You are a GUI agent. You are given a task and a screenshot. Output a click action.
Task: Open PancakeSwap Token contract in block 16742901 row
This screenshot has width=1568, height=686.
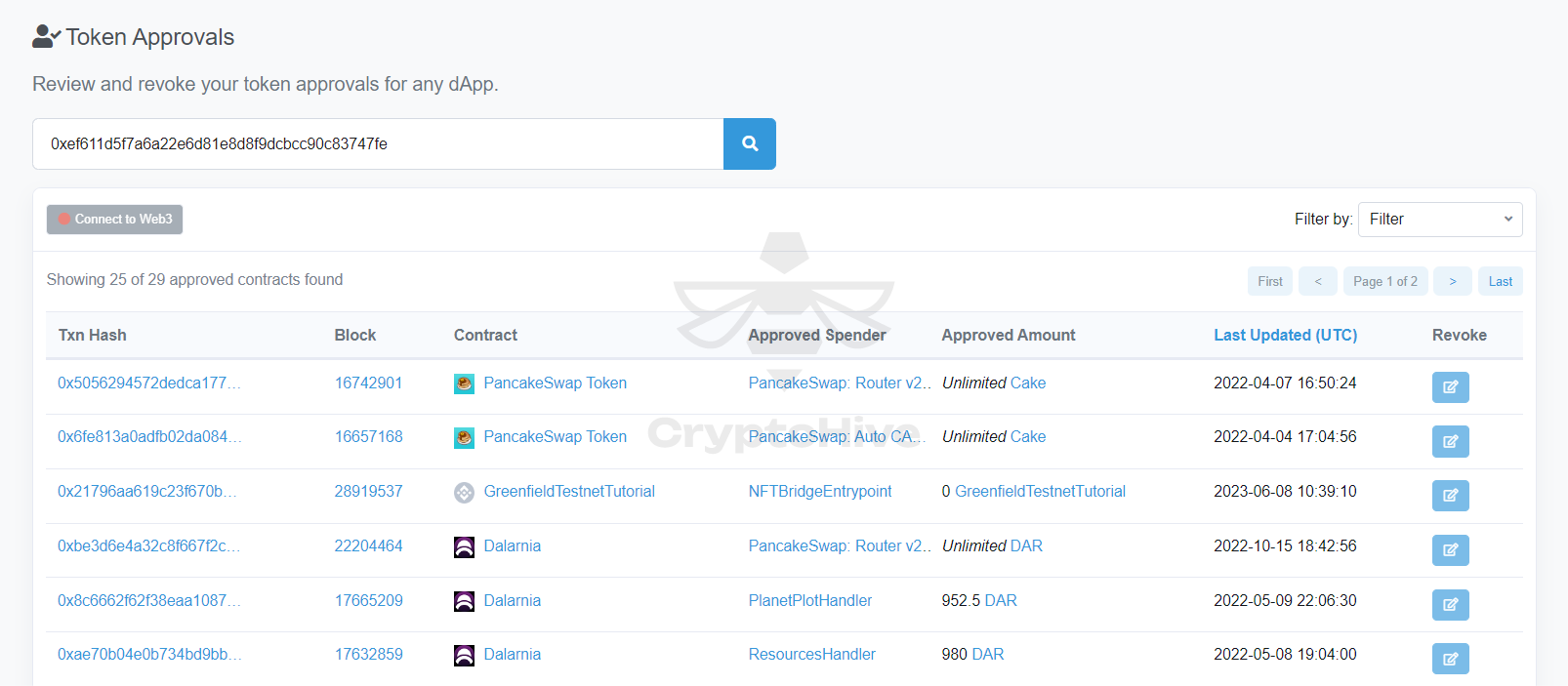coord(555,383)
